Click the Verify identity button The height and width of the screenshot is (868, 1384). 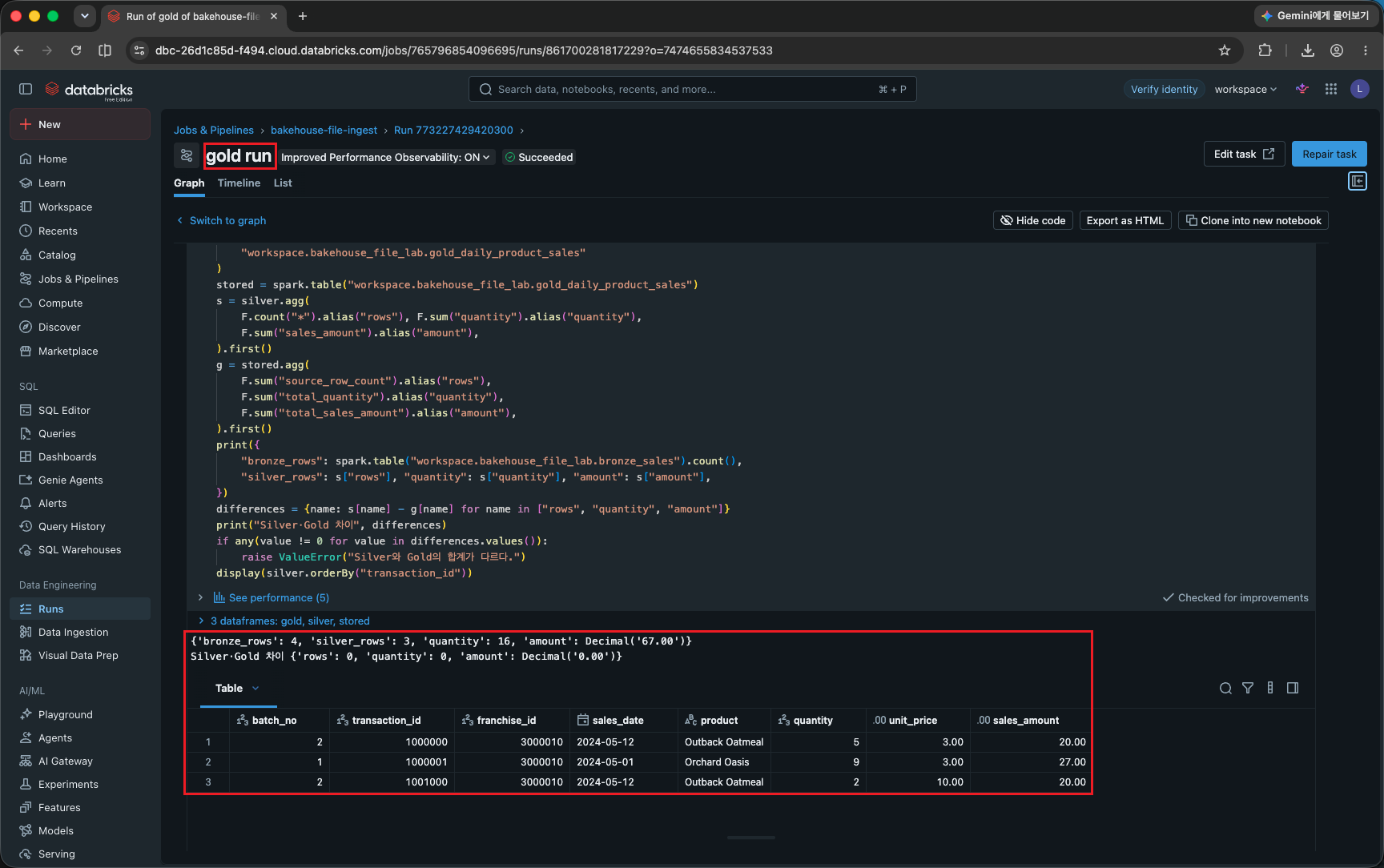[1164, 89]
